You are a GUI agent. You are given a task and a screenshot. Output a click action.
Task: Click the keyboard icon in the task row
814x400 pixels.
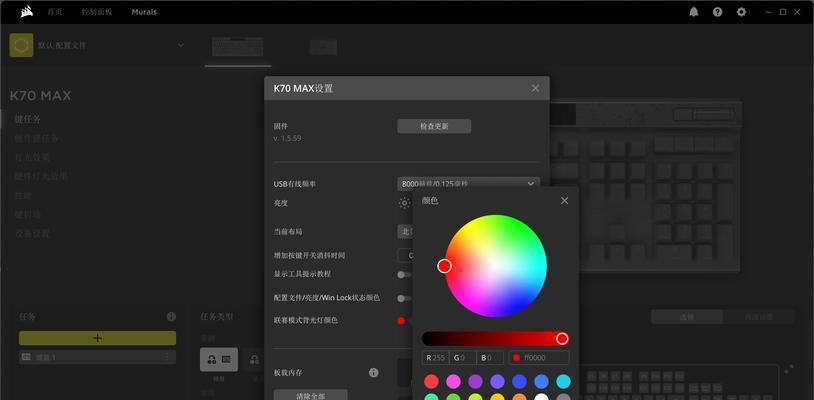[26, 357]
